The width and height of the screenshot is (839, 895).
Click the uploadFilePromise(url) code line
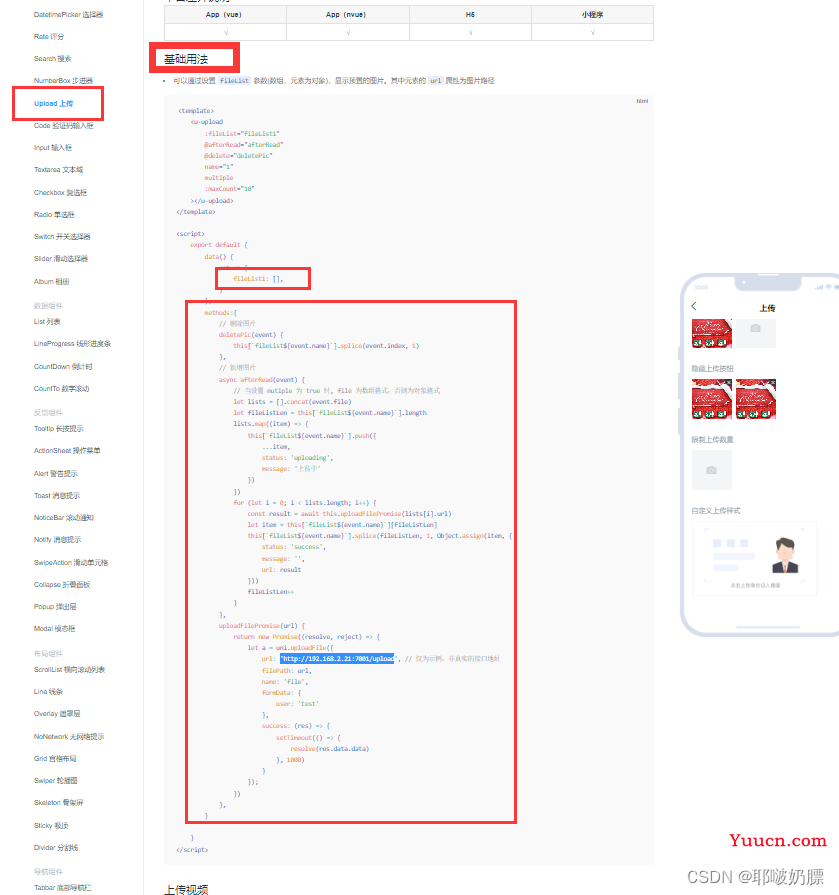[262, 626]
